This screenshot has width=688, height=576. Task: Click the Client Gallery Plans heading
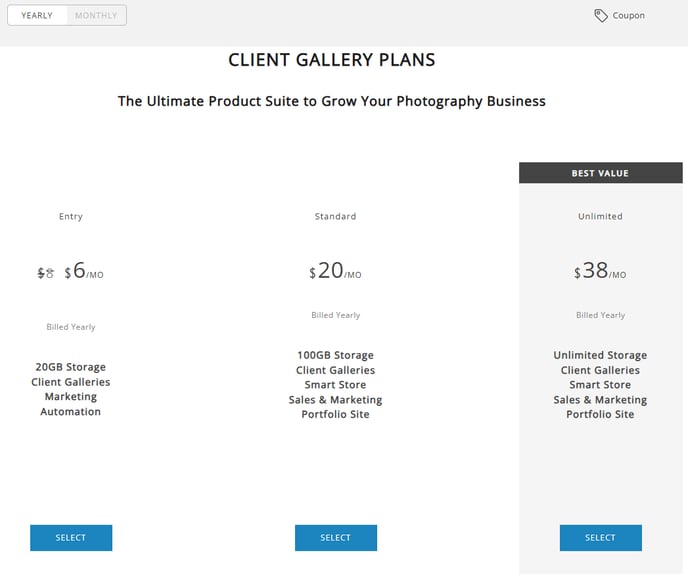point(332,60)
